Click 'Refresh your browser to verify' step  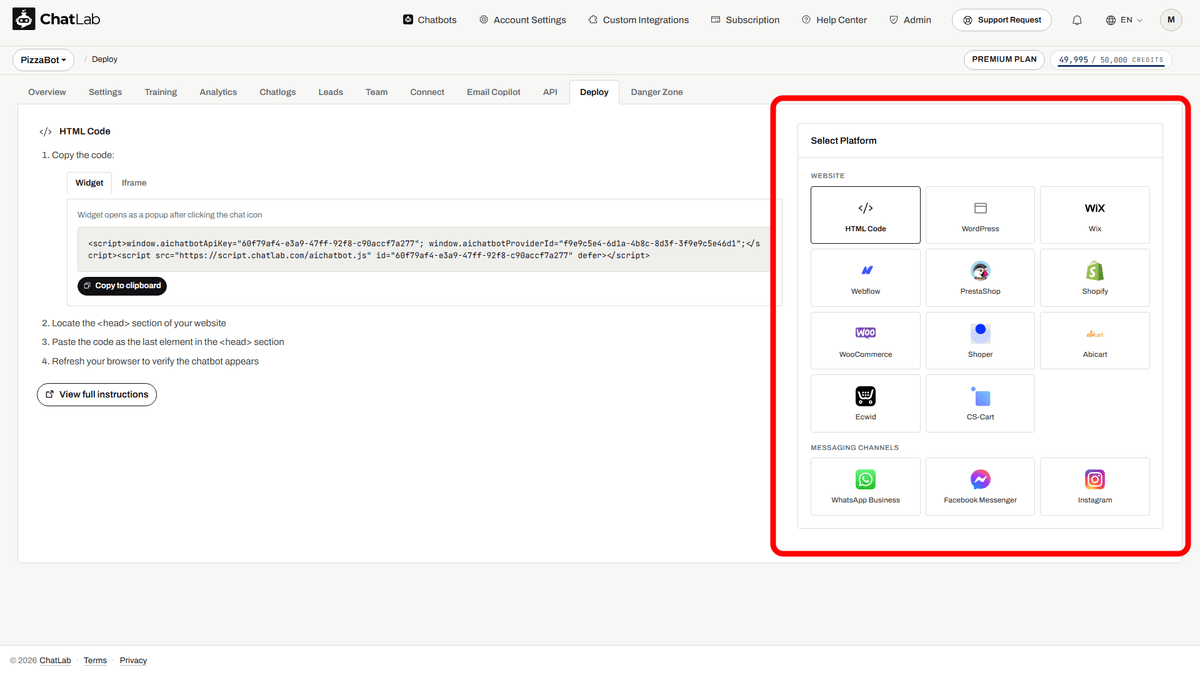pyautogui.click(x=155, y=361)
